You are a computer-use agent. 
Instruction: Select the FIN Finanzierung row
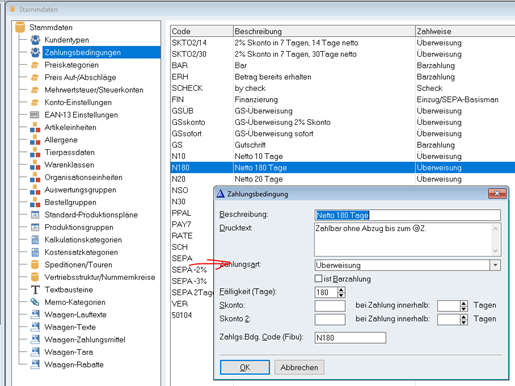343,99
